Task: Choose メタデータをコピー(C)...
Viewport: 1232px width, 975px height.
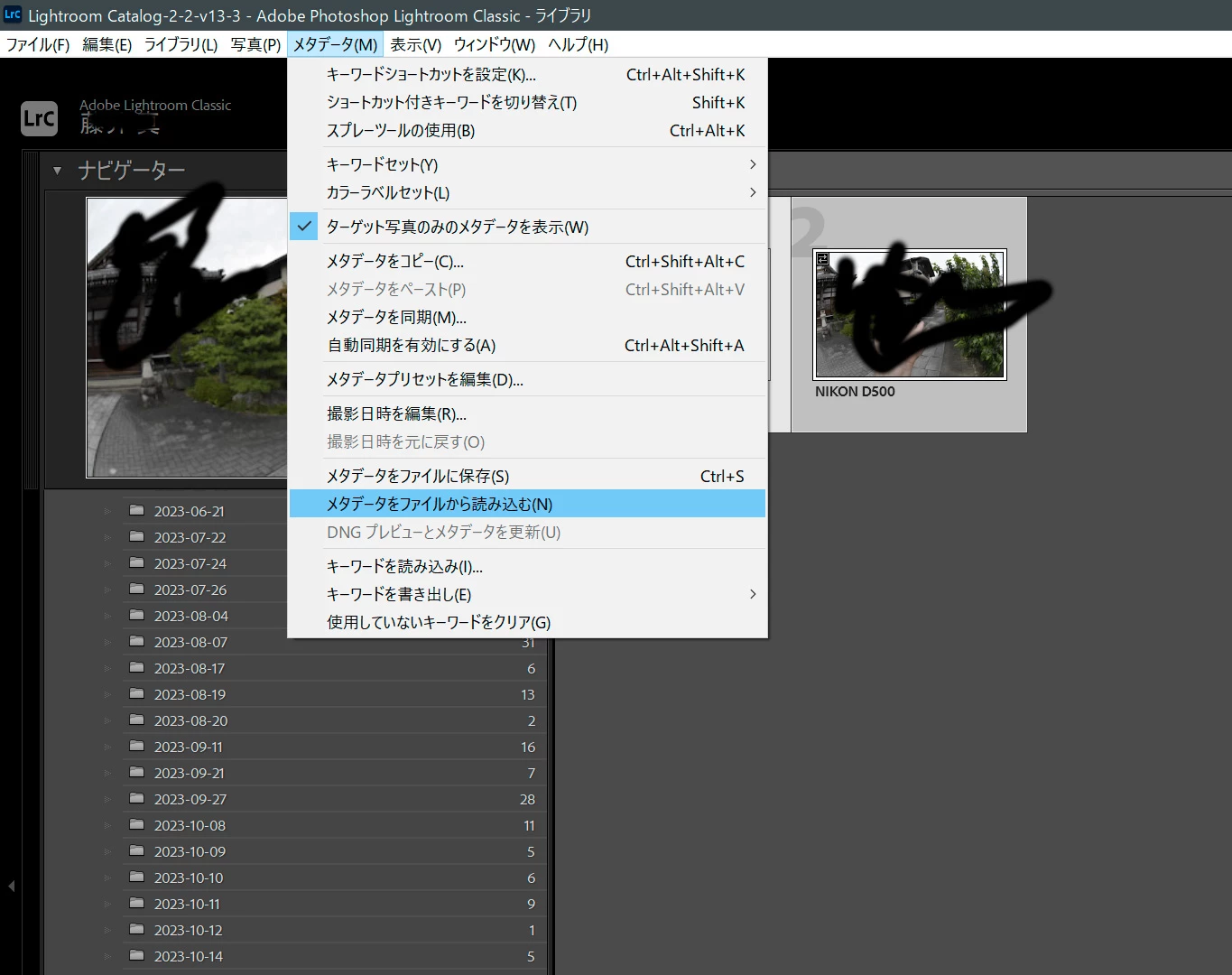Action: [x=527, y=262]
